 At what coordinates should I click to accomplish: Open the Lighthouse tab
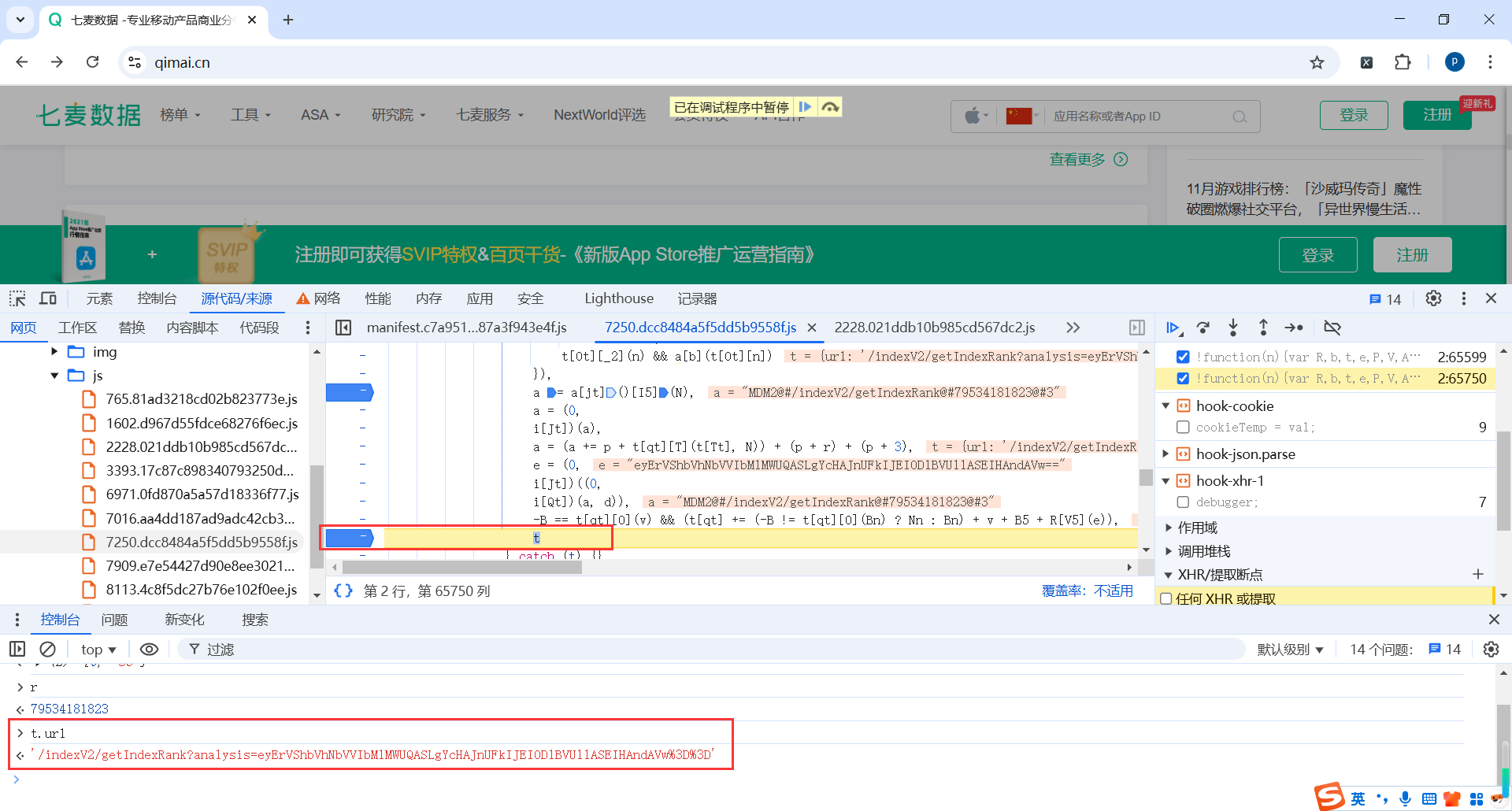(x=619, y=298)
